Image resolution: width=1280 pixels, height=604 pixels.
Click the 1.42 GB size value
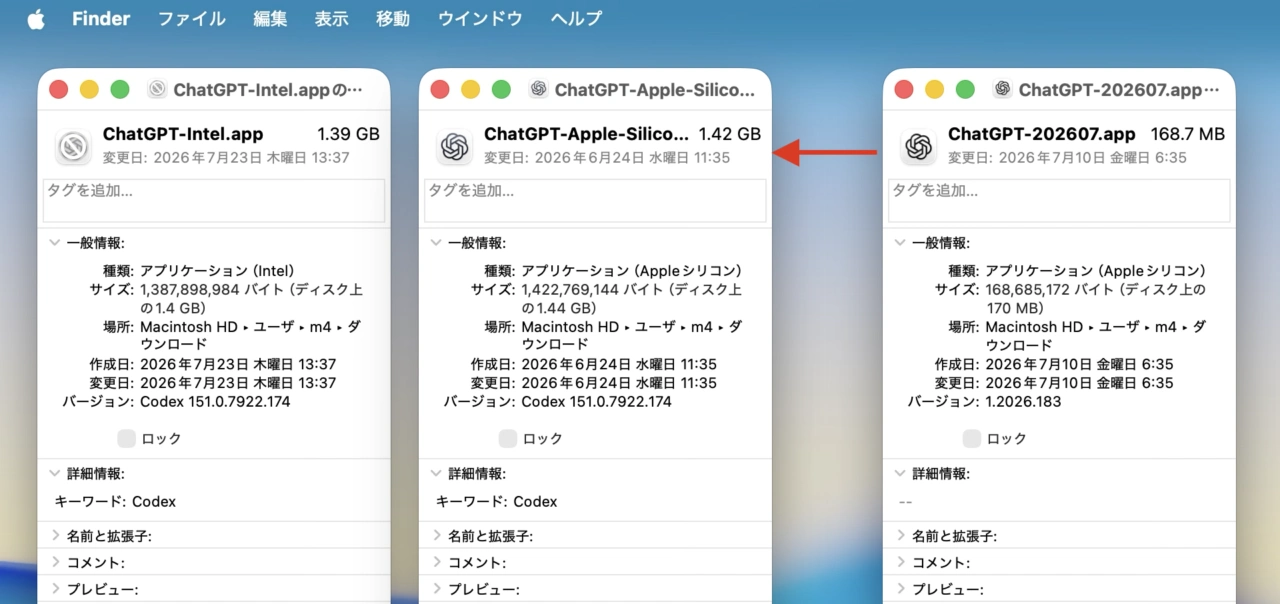coord(730,134)
